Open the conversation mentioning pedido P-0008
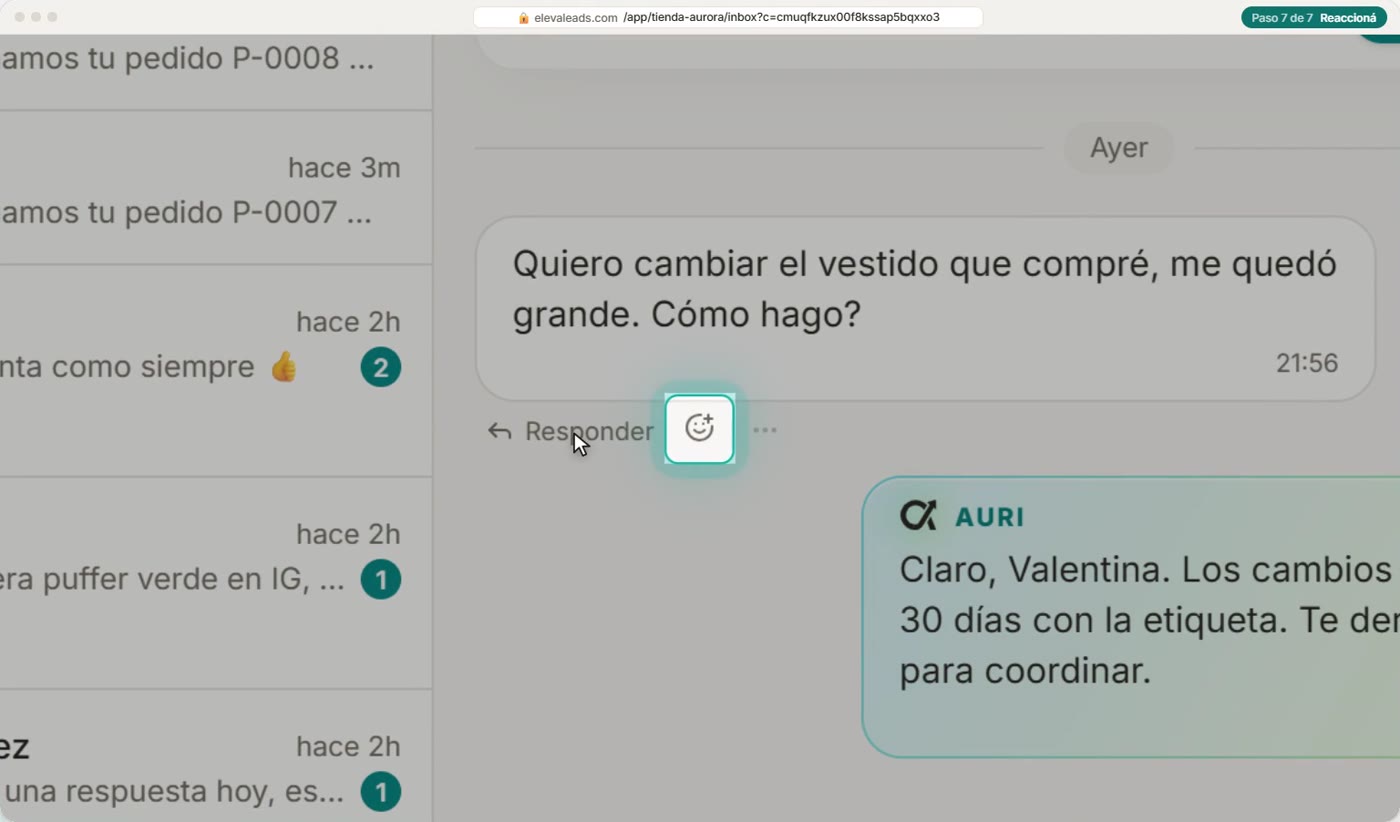1400x822 pixels. tap(216, 72)
